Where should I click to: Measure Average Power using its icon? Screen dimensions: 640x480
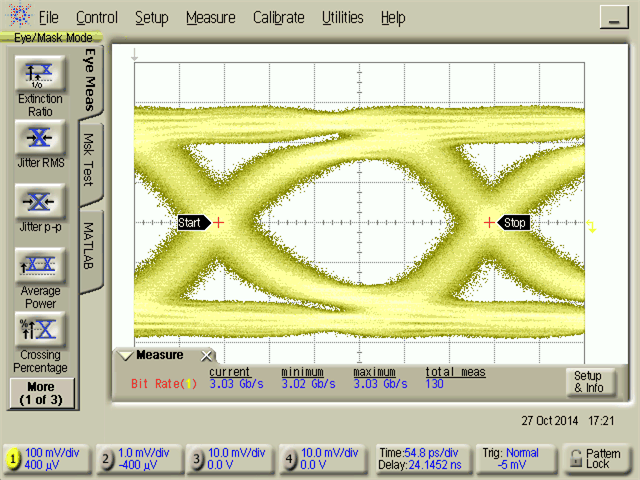(39, 264)
